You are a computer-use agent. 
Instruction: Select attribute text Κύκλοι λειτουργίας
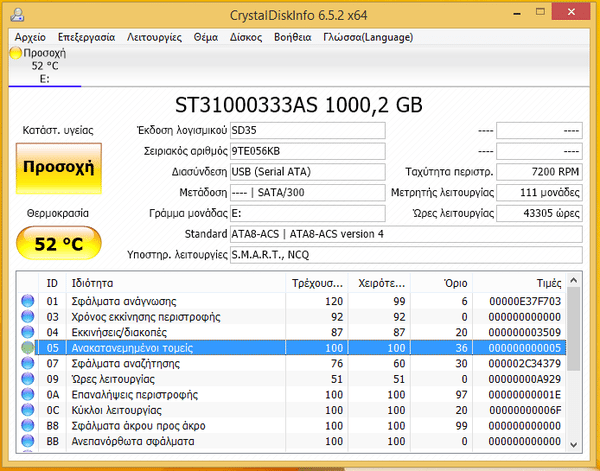coord(116,410)
